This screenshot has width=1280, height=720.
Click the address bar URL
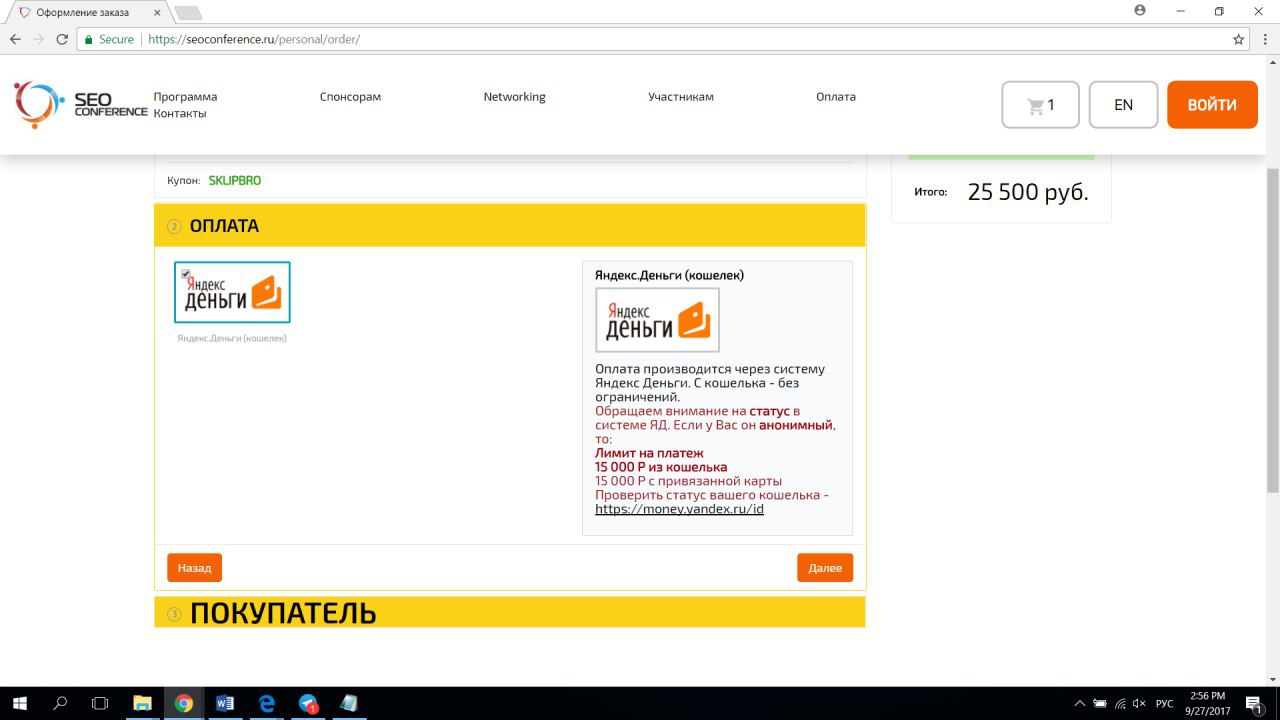coord(254,39)
